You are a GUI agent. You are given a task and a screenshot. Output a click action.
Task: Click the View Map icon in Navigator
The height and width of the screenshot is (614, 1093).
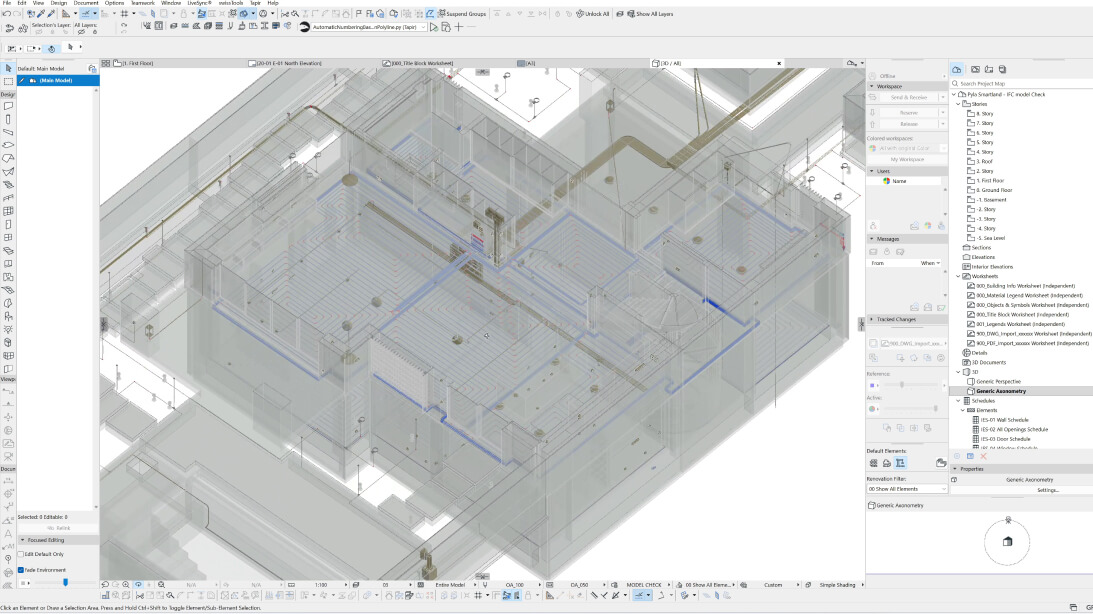(x=975, y=70)
